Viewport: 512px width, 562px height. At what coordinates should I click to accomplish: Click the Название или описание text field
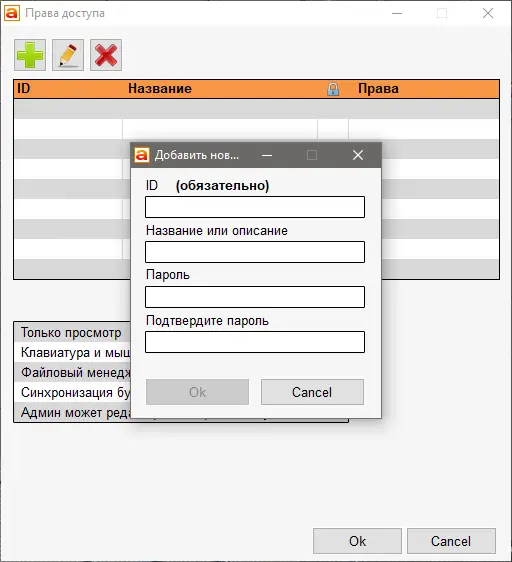tap(255, 252)
